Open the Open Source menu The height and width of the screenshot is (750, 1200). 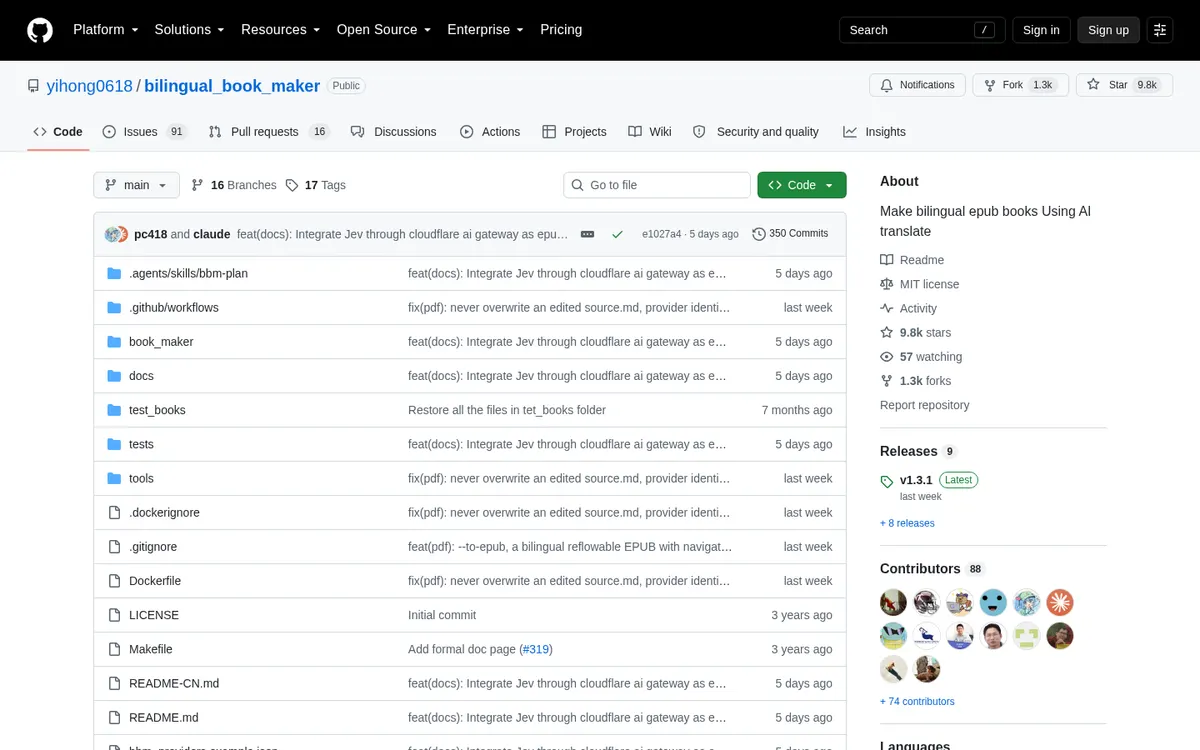pyautogui.click(x=384, y=30)
